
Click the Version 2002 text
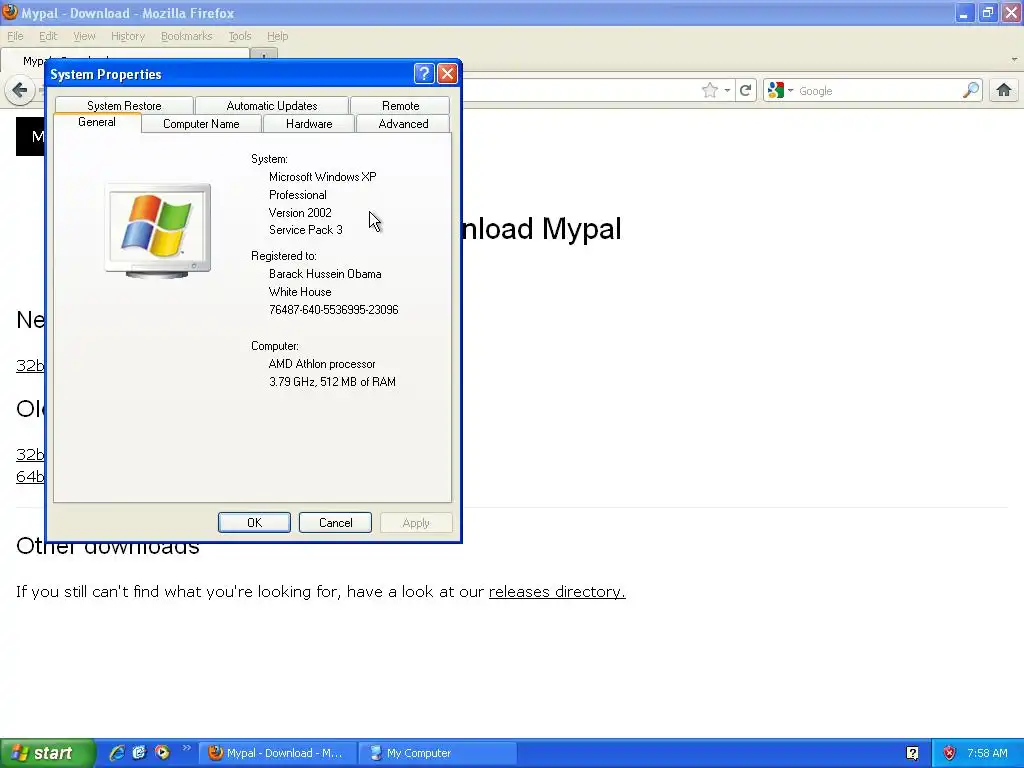pyautogui.click(x=300, y=213)
